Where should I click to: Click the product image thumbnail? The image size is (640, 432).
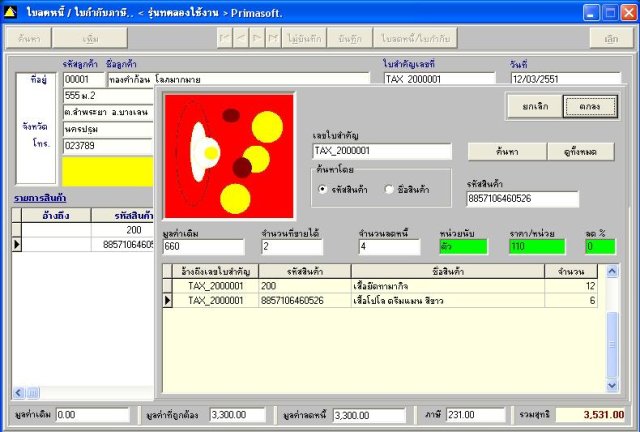(229, 156)
